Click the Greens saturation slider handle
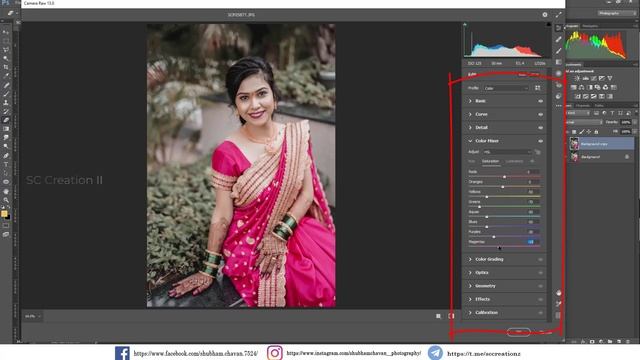640x360 pixels. click(x=480, y=207)
